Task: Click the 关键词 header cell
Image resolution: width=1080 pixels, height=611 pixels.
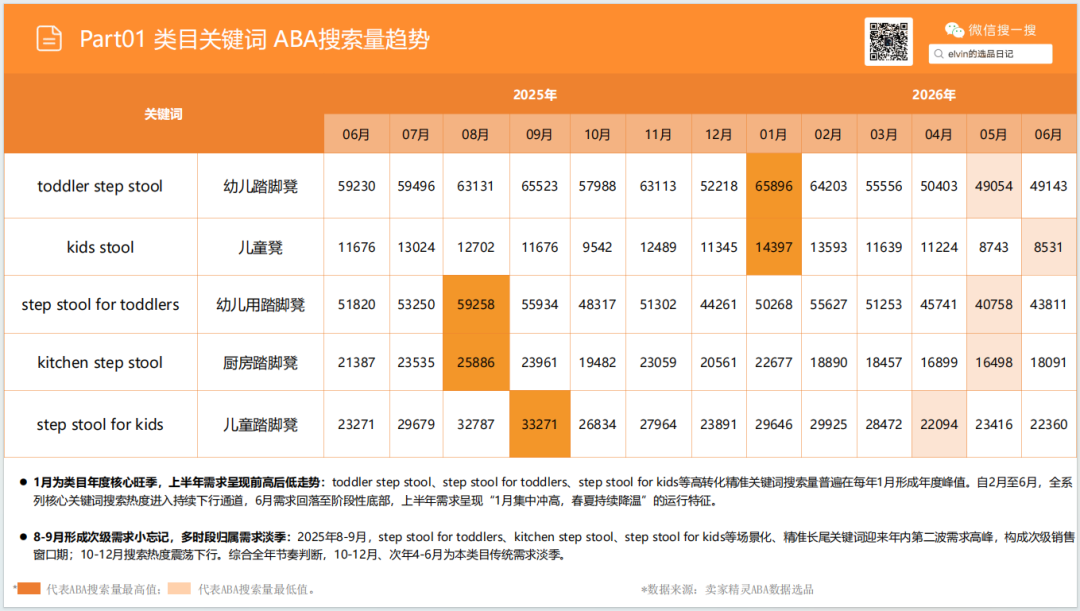Action: coord(164,114)
